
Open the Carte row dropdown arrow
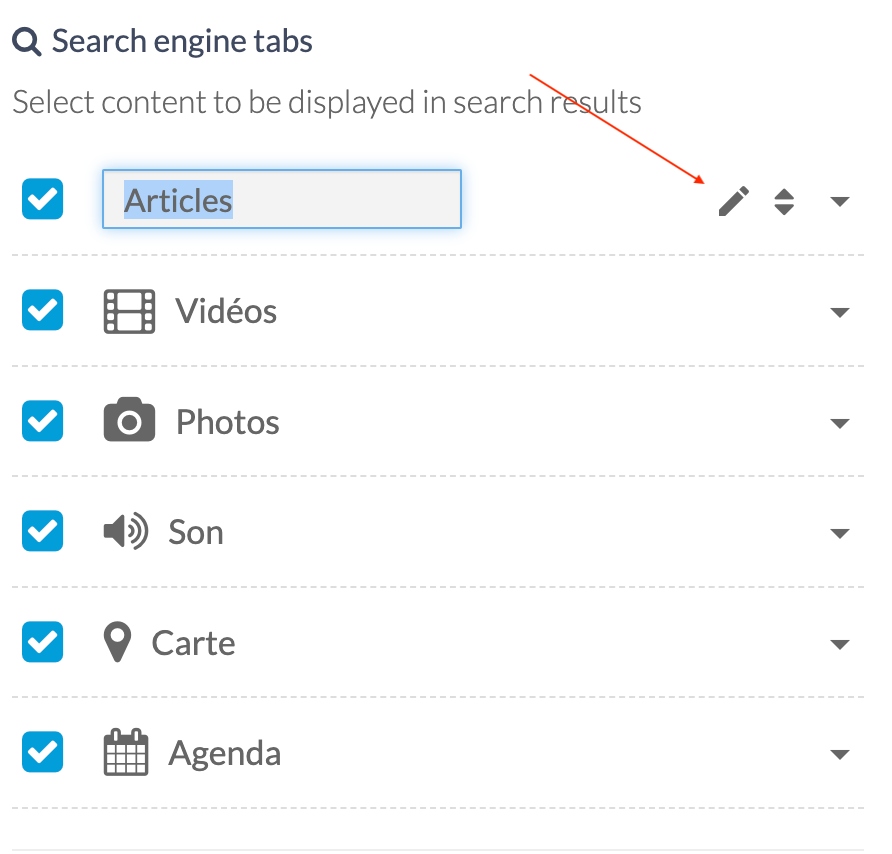840,645
